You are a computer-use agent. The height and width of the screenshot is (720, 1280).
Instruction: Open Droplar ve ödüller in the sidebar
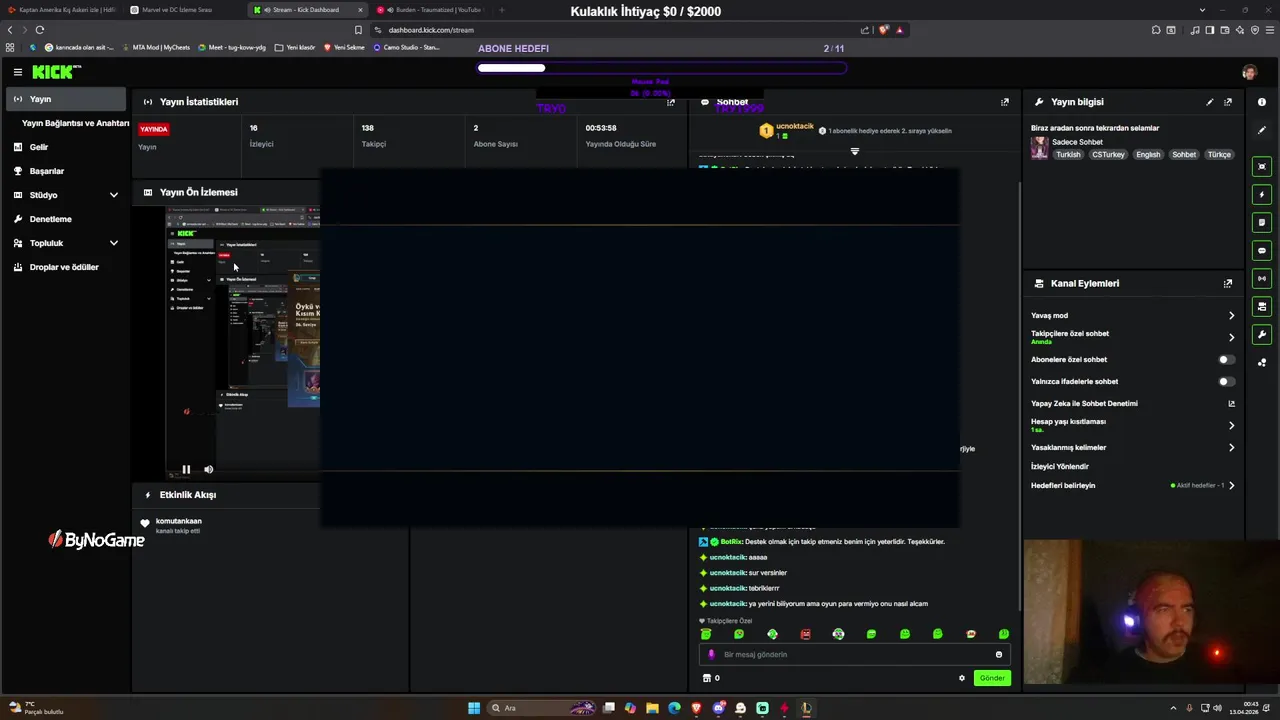(x=66, y=267)
